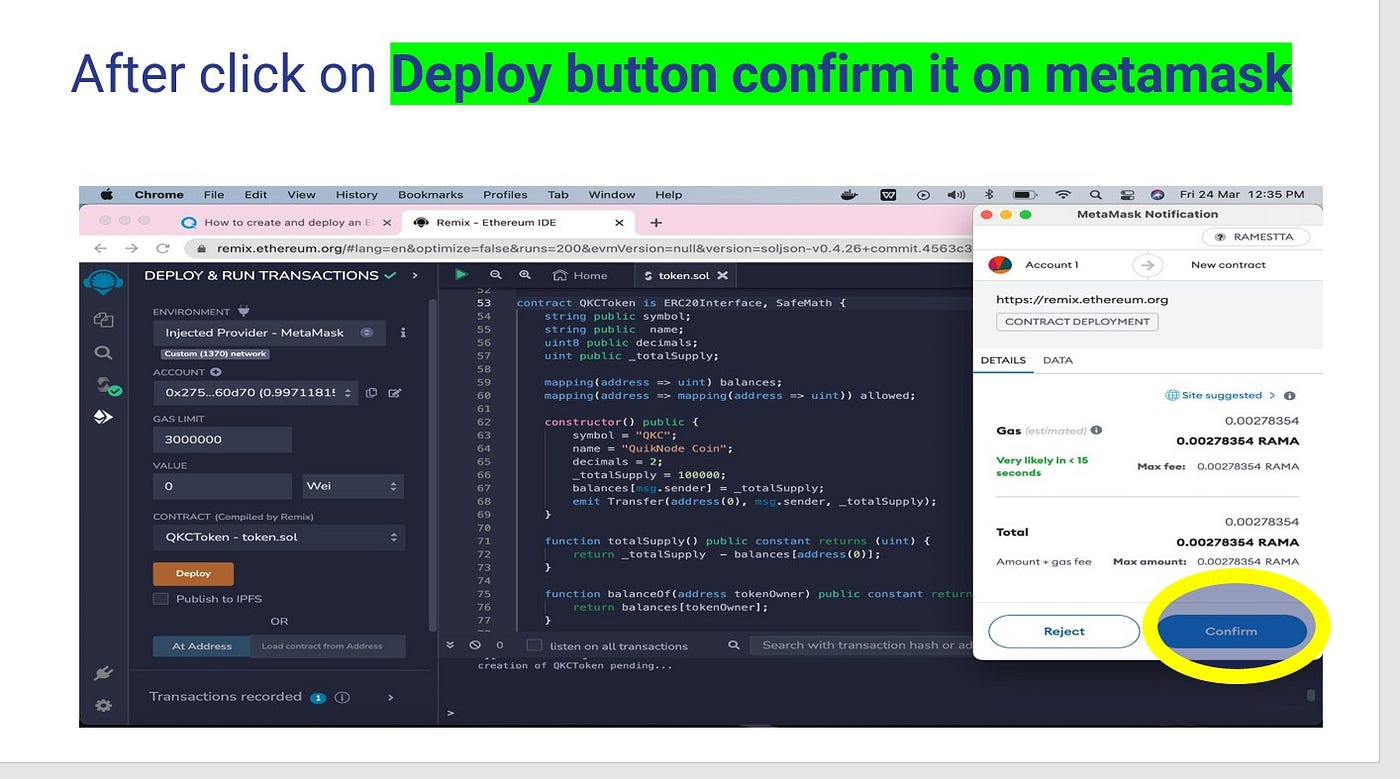Click the transaction hash search field

point(860,645)
